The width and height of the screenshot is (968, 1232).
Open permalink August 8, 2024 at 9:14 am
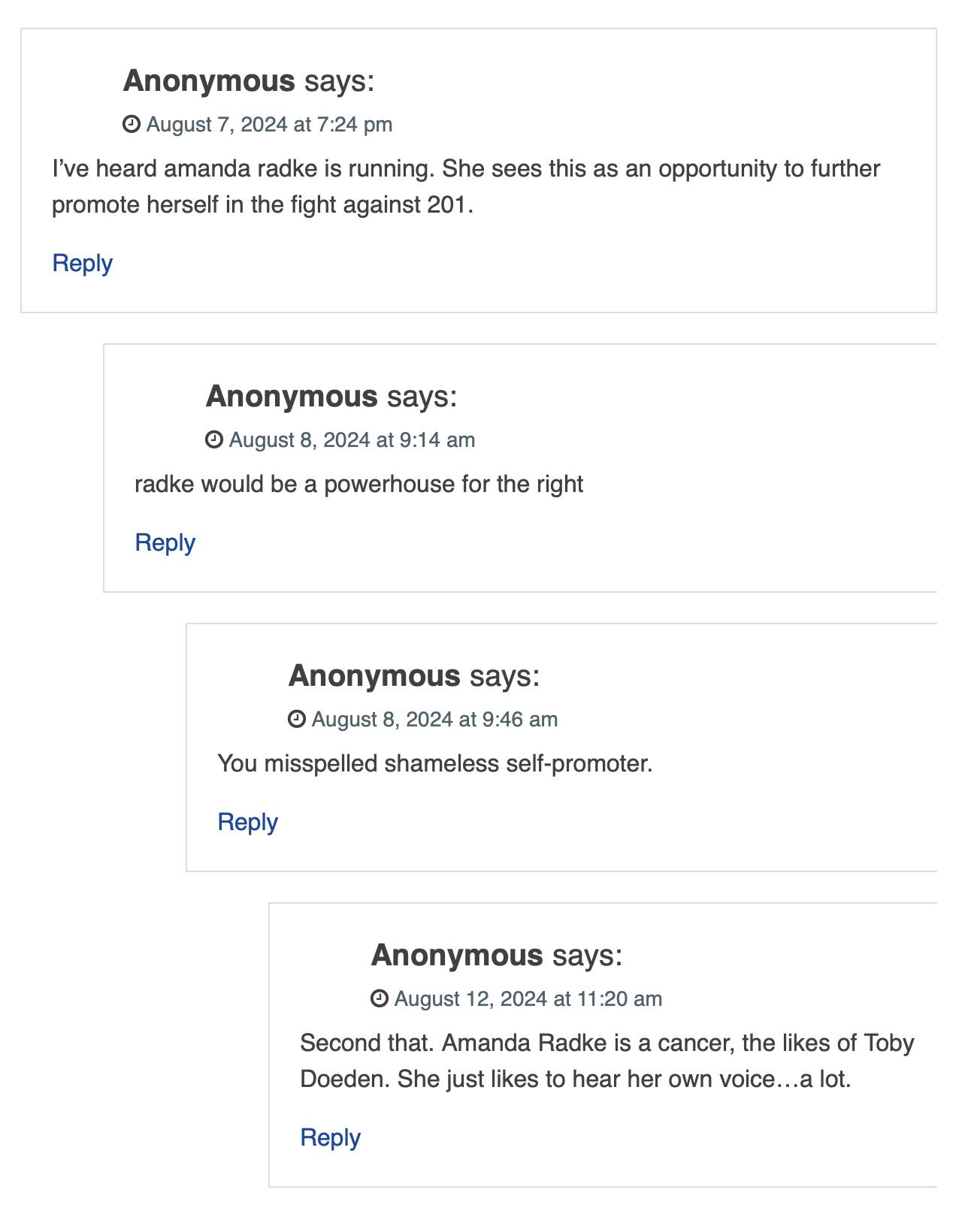(x=352, y=439)
